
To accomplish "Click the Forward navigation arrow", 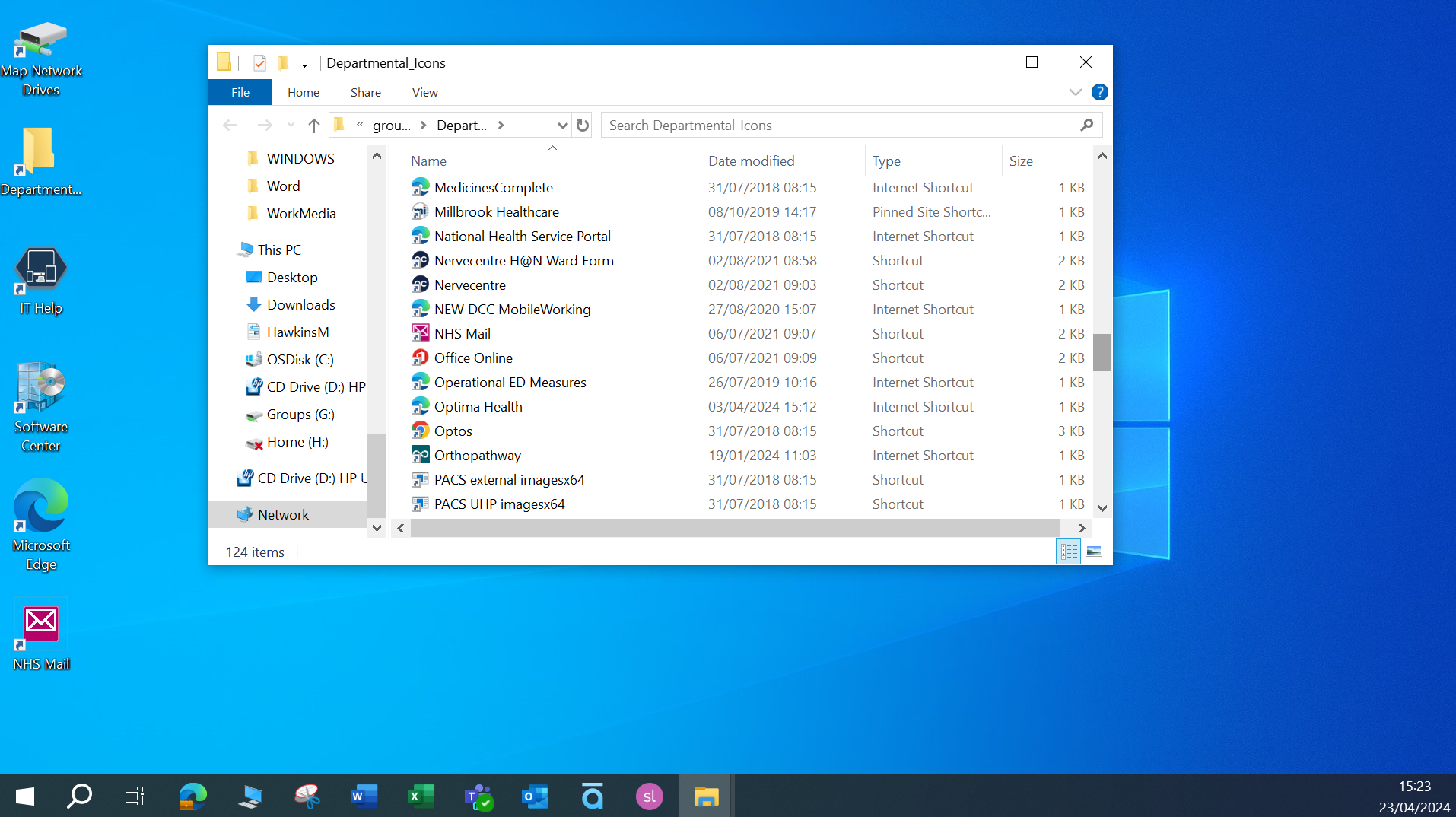I will tap(264, 126).
